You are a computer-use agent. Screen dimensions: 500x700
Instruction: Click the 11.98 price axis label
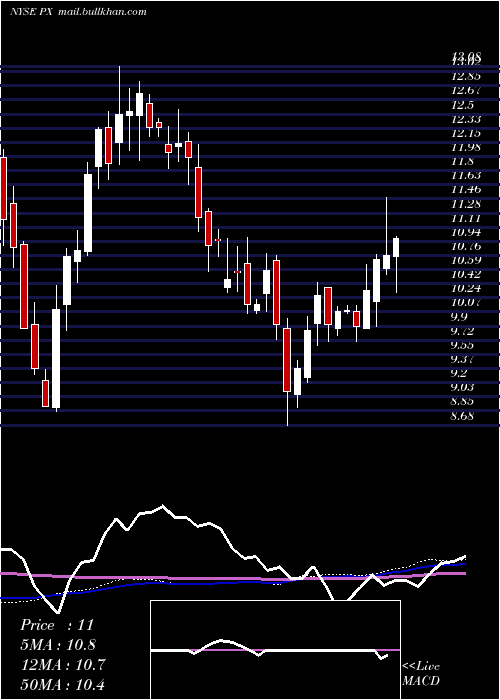point(466,147)
